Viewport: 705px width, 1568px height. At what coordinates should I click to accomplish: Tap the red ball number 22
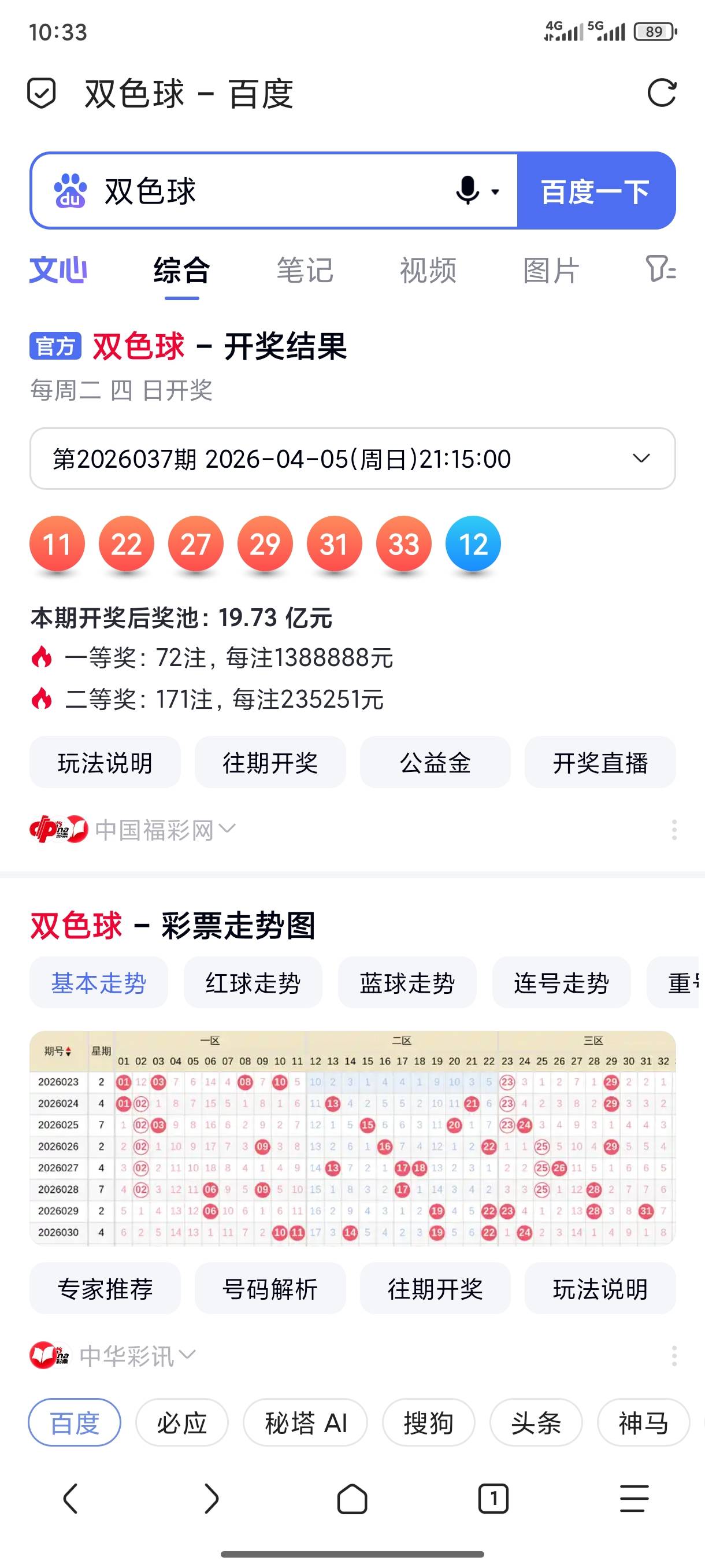pos(127,543)
